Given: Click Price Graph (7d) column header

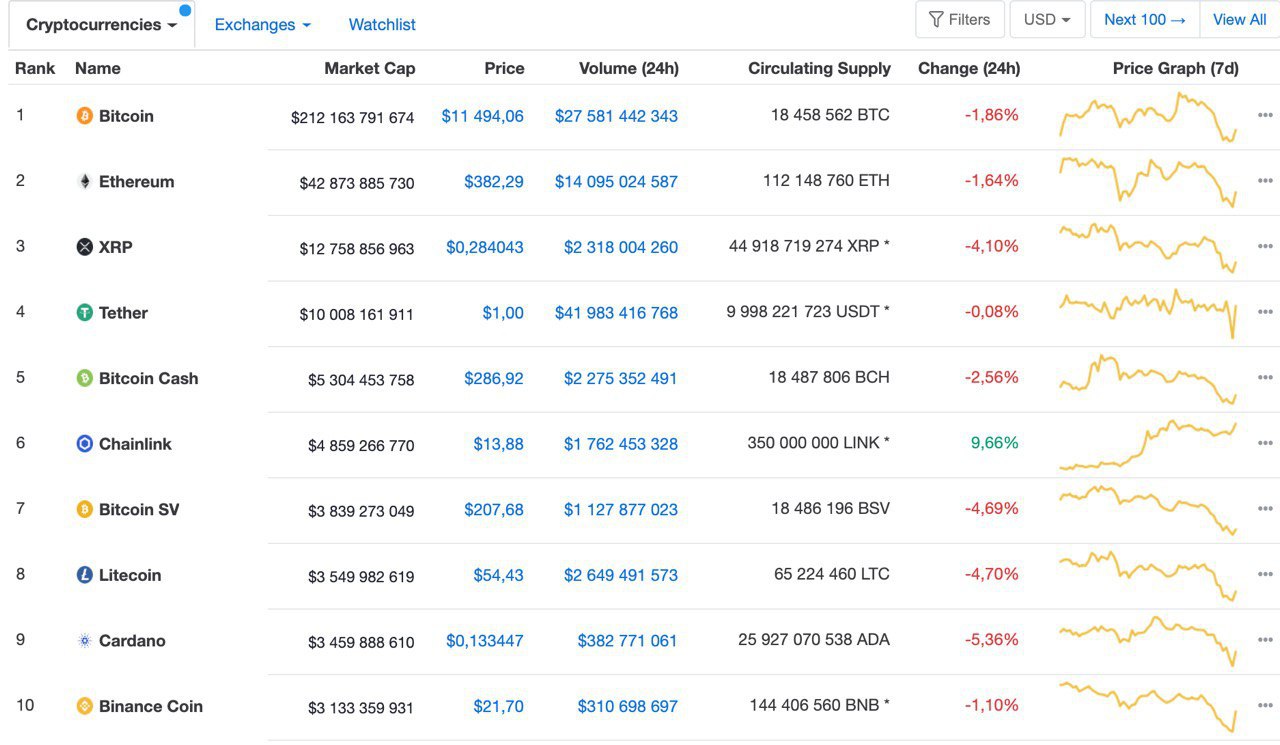Looking at the screenshot, I should click(x=1176, y=68).
